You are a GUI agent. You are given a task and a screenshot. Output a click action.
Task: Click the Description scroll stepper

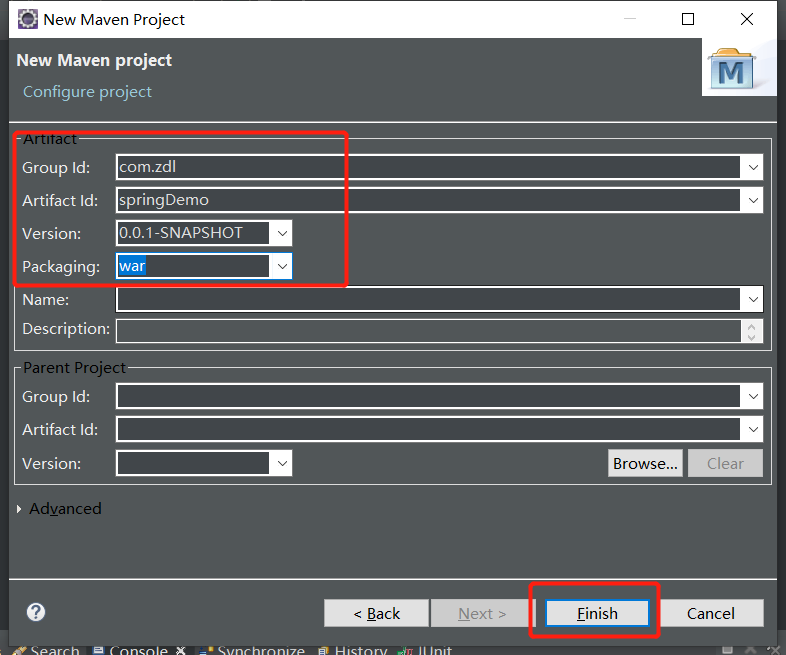coord(751,331)
